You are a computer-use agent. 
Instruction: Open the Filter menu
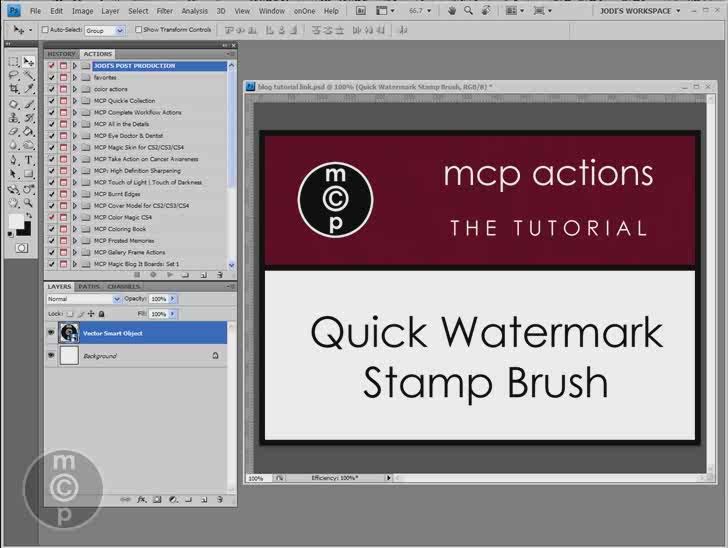click(x=164, y=11)
